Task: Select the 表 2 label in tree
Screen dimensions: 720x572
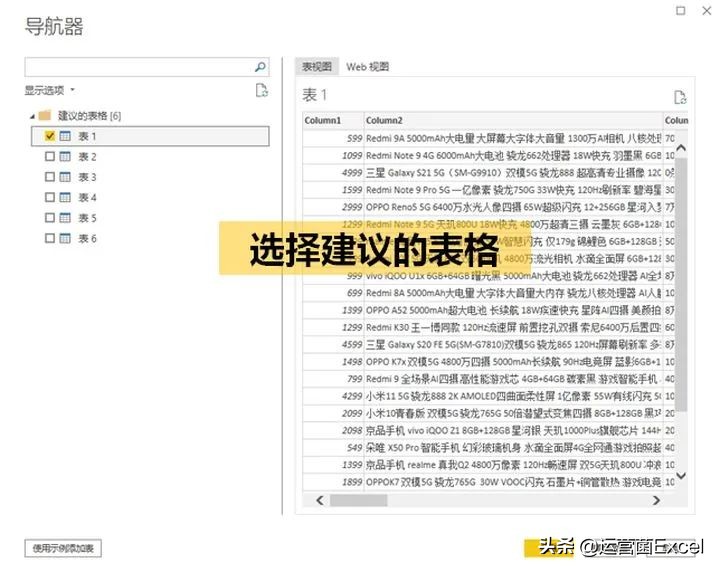Action: click(x=87, y=157)
